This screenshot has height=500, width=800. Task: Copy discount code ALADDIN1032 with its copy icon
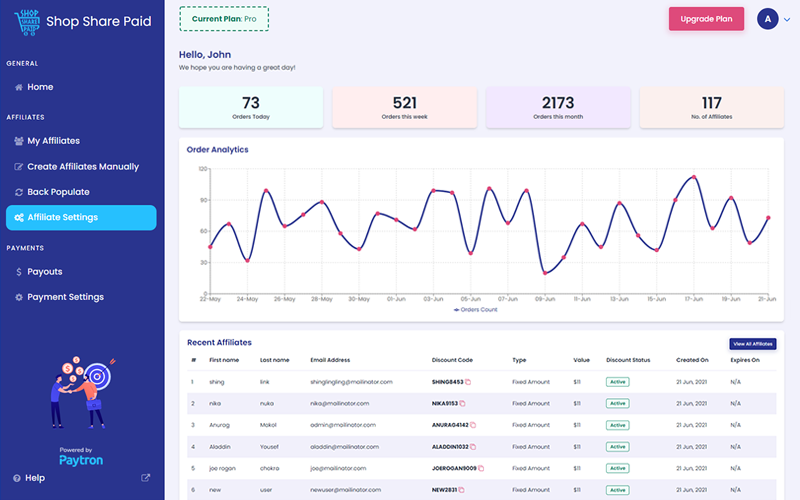point(473,447)
